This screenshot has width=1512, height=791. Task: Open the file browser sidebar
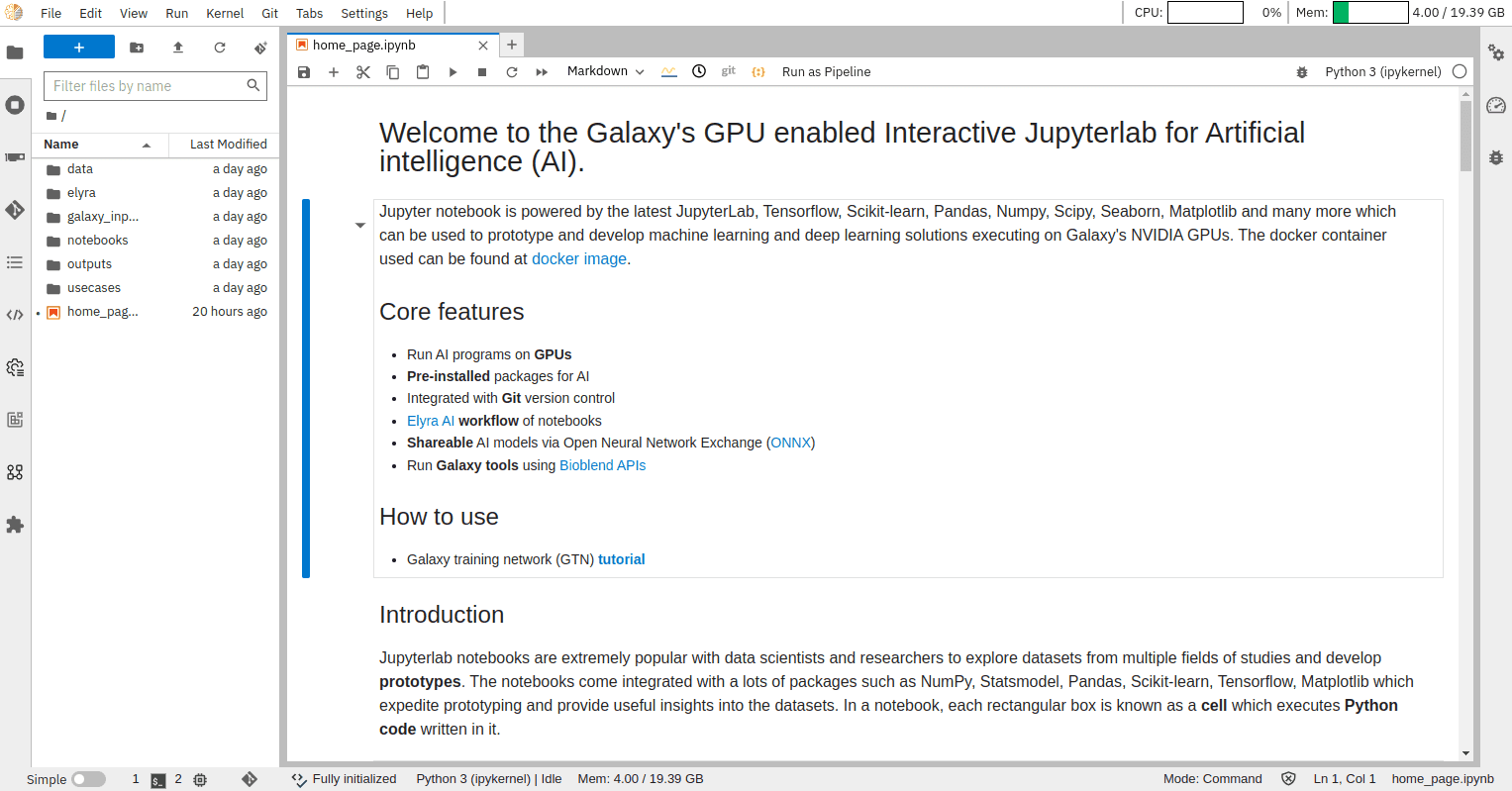[15, 51]
